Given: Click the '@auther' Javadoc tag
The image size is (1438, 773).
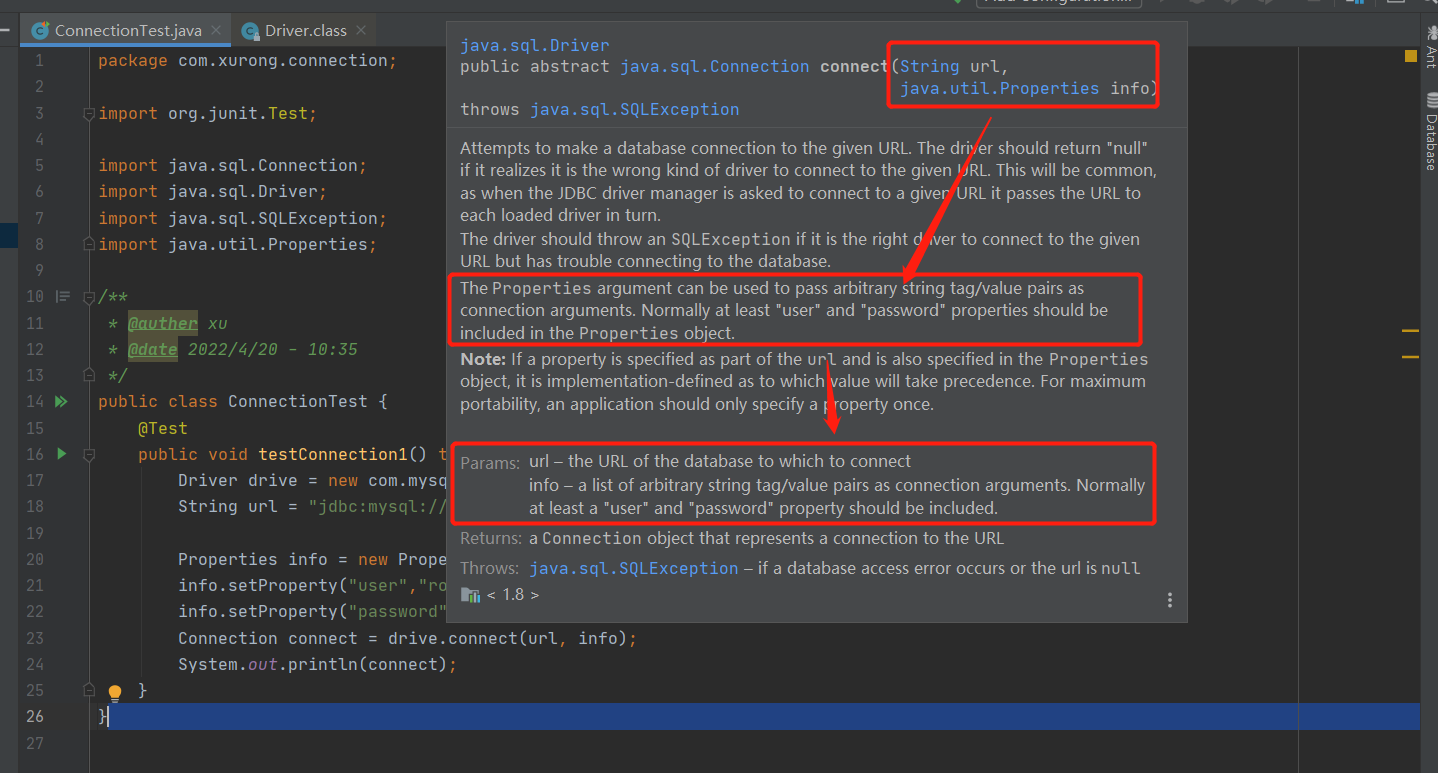Looking at the screenshot, I should click(163, 323).
